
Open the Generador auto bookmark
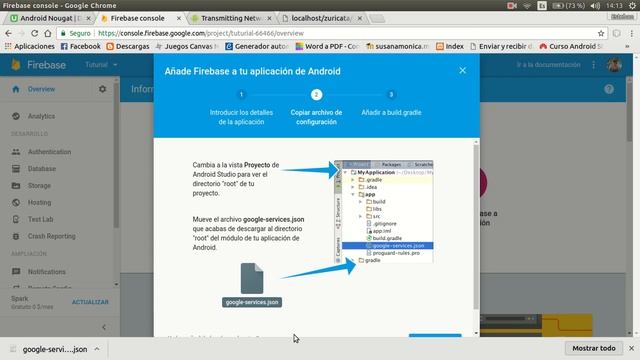257,47
